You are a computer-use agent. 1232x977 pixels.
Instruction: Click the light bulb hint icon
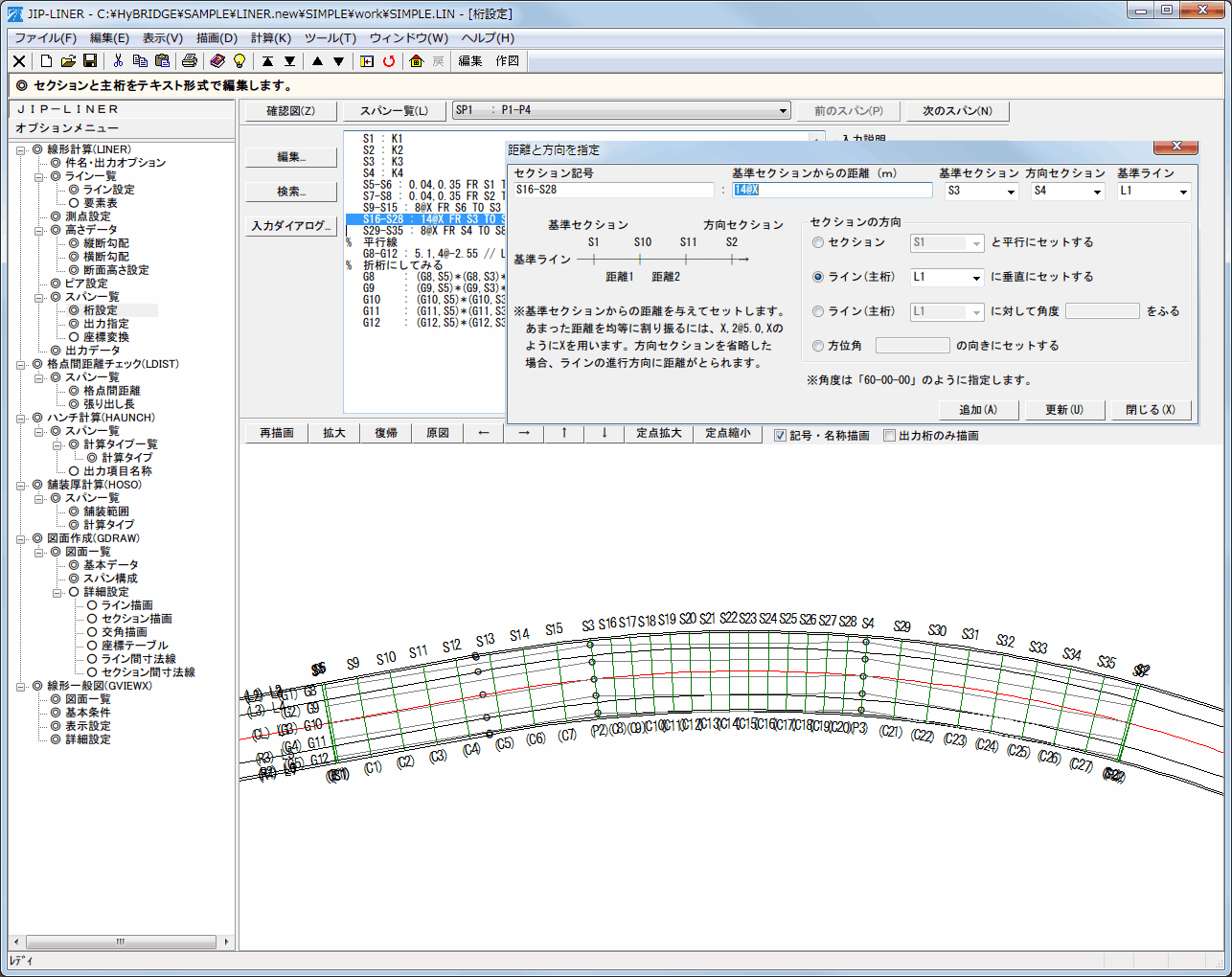240,61
